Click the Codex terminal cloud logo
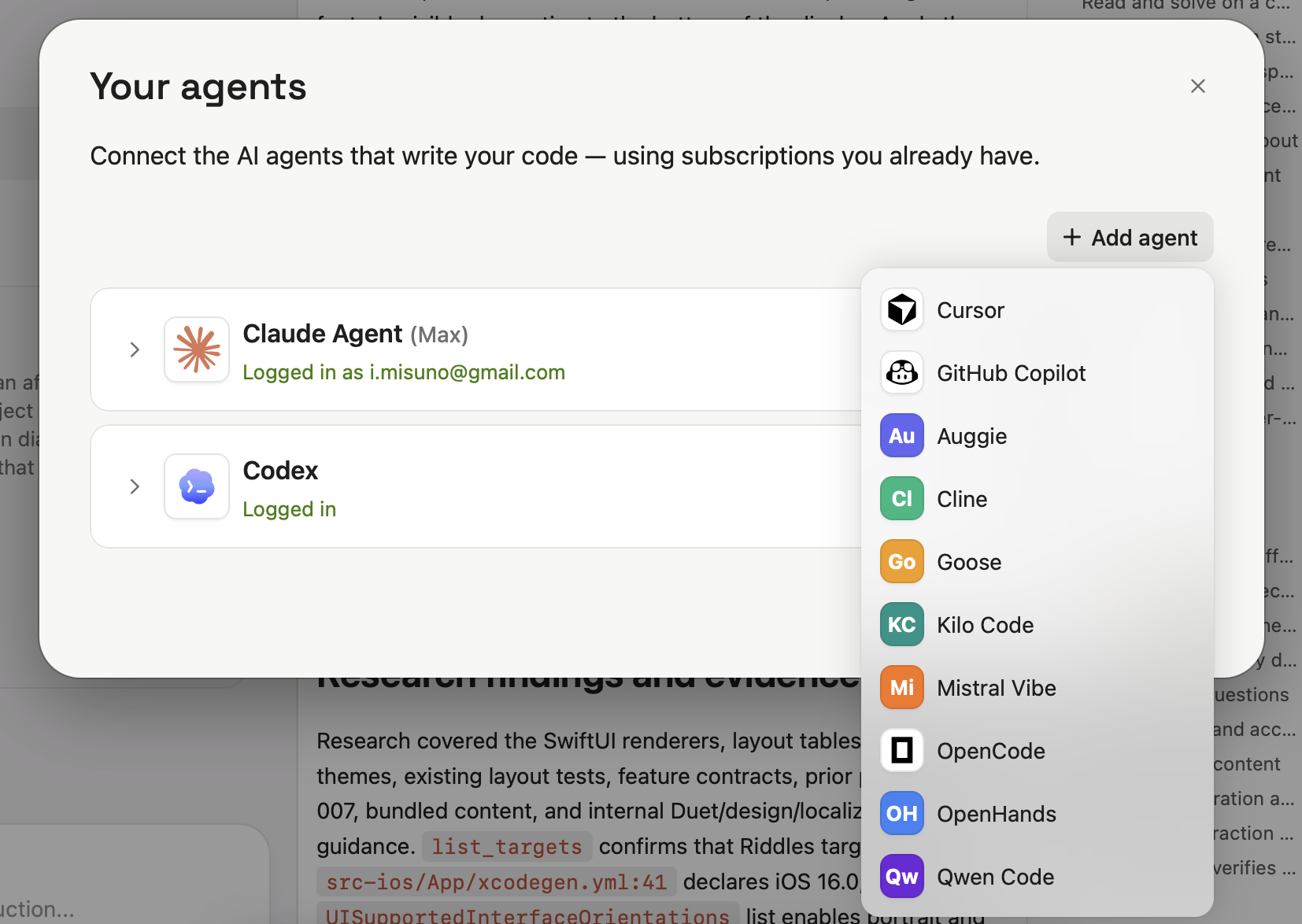 [x=197, y=486]
